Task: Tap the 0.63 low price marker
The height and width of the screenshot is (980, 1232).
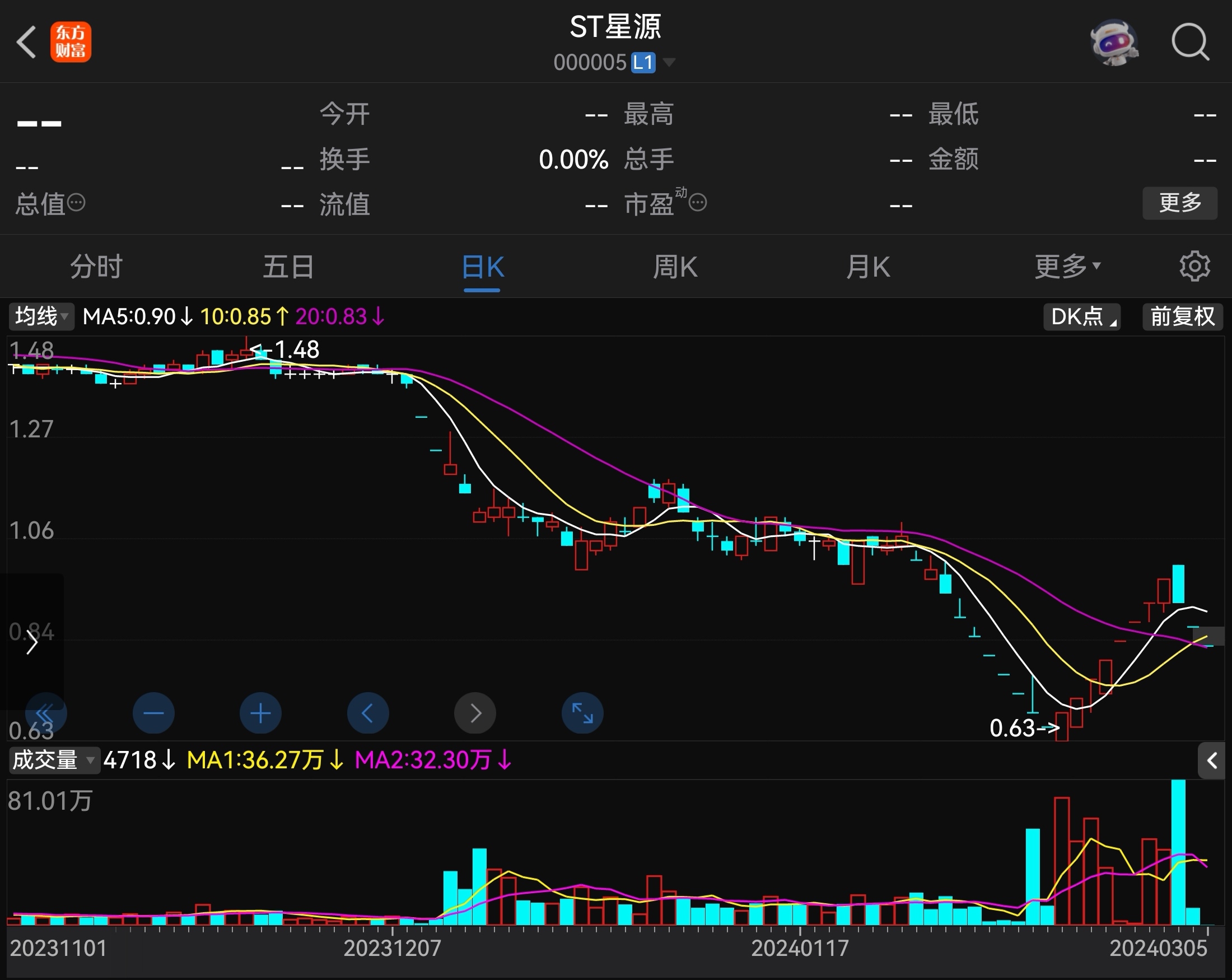Action: click(1025, 729)
